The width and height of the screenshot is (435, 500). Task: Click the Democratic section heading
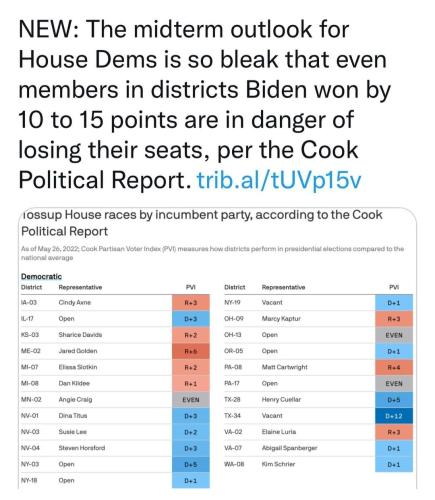41,276
